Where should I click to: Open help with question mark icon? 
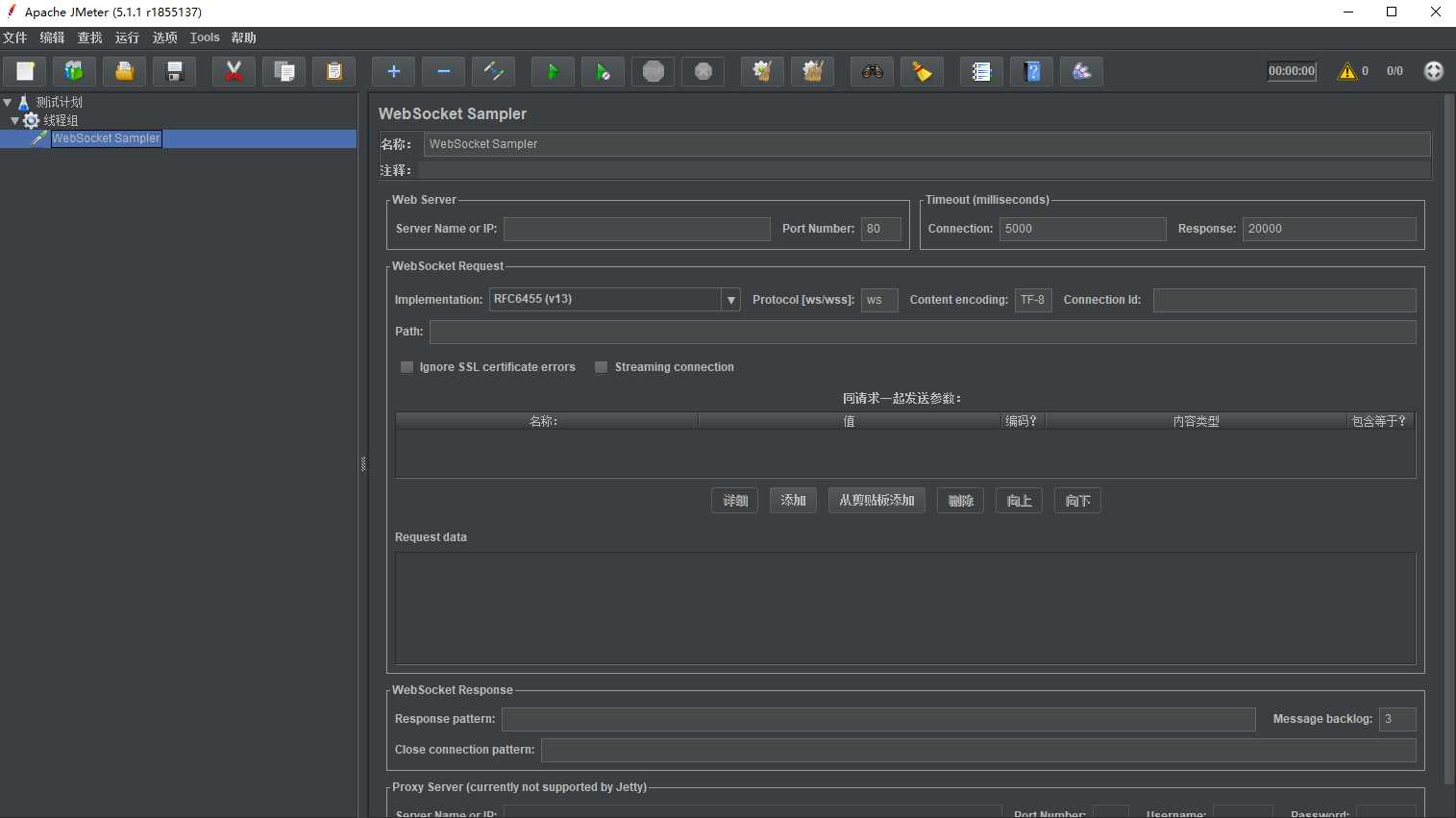[1031, 71]
